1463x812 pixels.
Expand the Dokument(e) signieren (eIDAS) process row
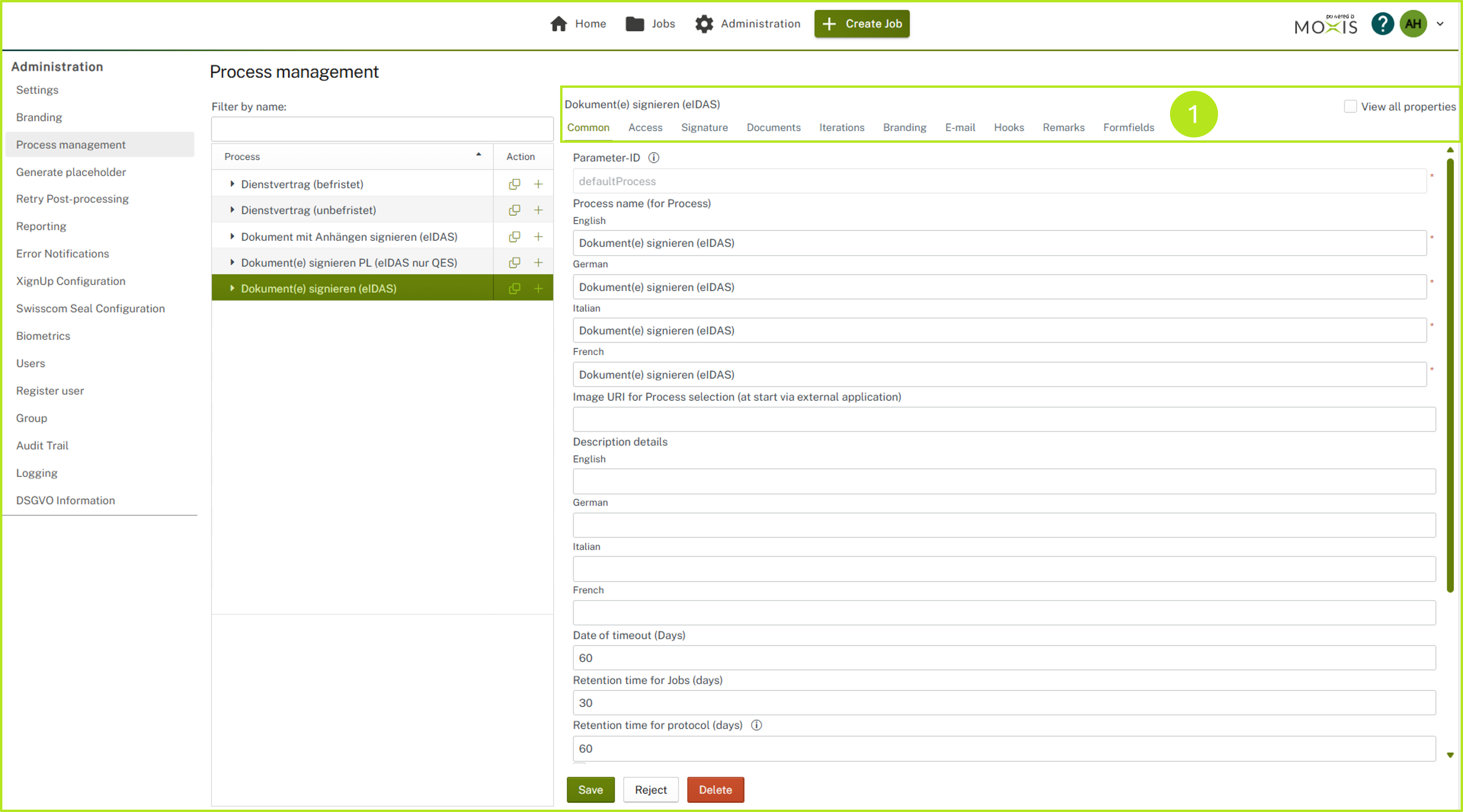pyautogui.click(x=232, y=289)
